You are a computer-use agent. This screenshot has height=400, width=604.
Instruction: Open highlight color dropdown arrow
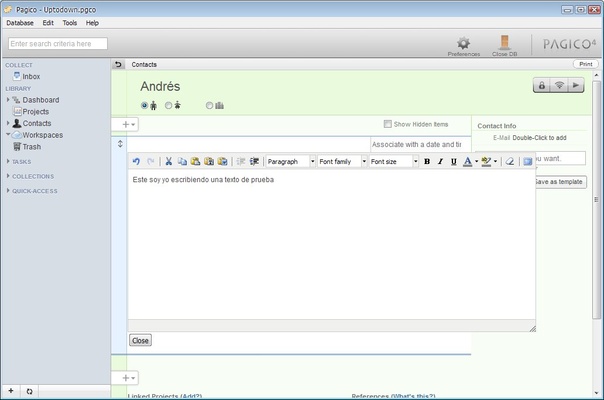click(x=495, y=161)
